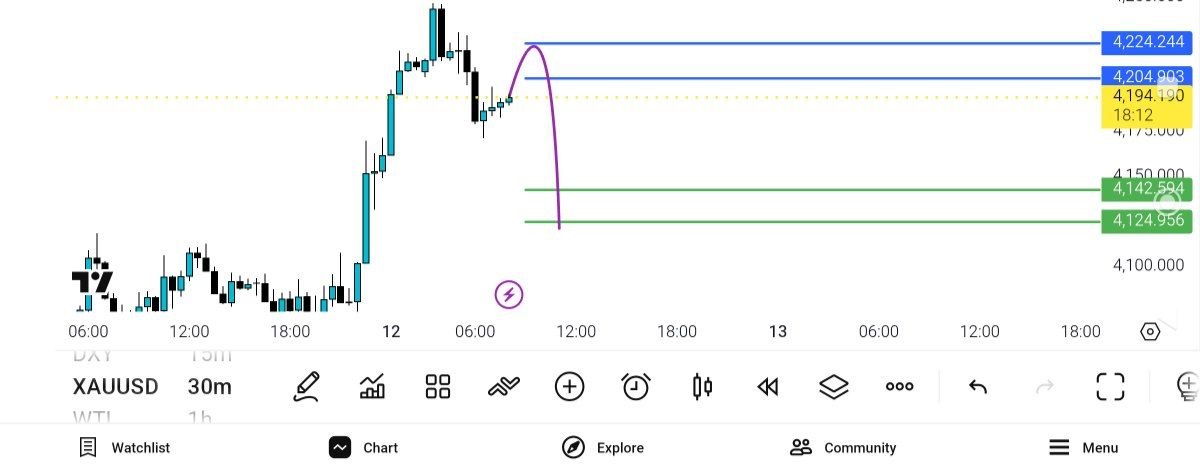Click the purple lightning event marker

(509, 295)
